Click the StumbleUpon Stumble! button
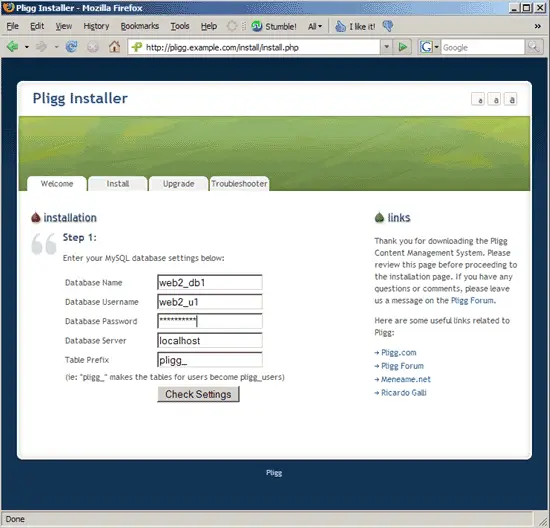 click(274, 26)
